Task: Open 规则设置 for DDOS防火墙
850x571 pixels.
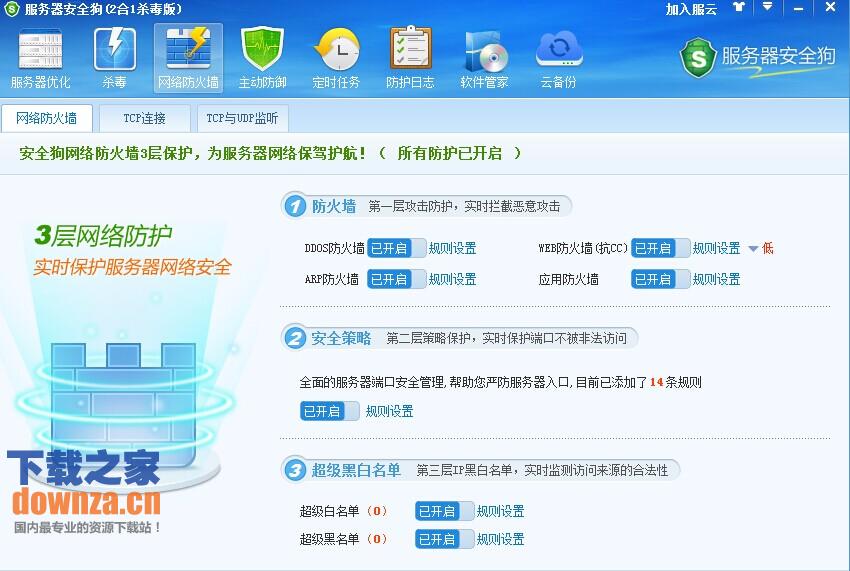Action: tap(452, 248)
